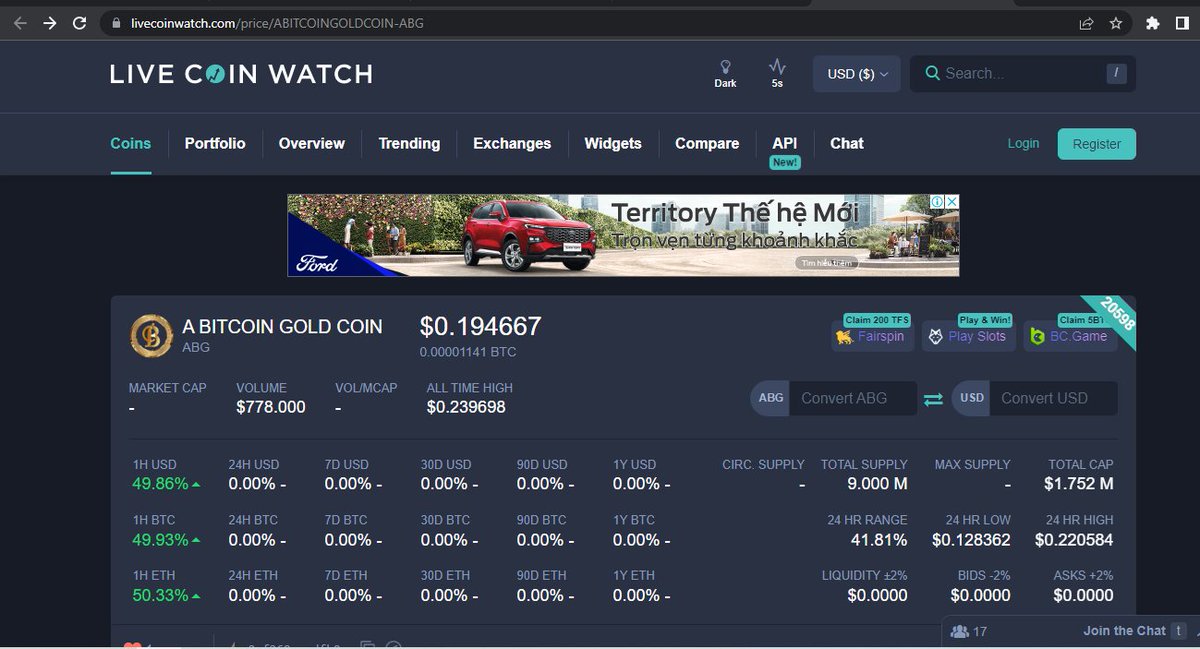Click Join the Chat button

tap(1124, 631)
